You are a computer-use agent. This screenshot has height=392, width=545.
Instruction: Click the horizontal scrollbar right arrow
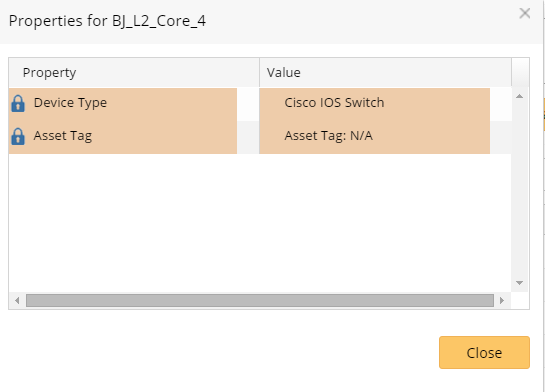[x=502, y=300]
